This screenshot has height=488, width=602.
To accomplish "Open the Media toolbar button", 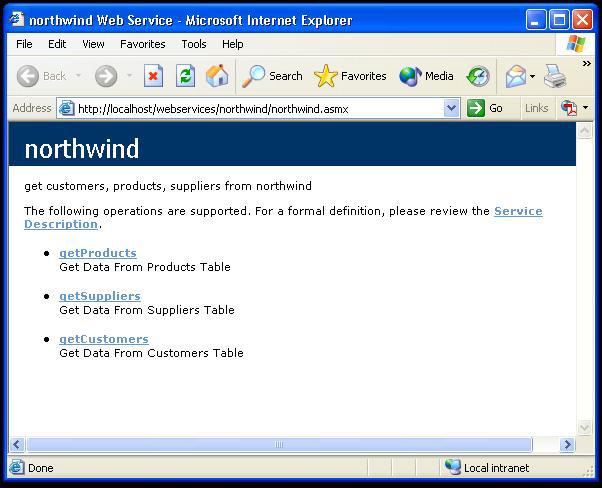I will (426, 76).
